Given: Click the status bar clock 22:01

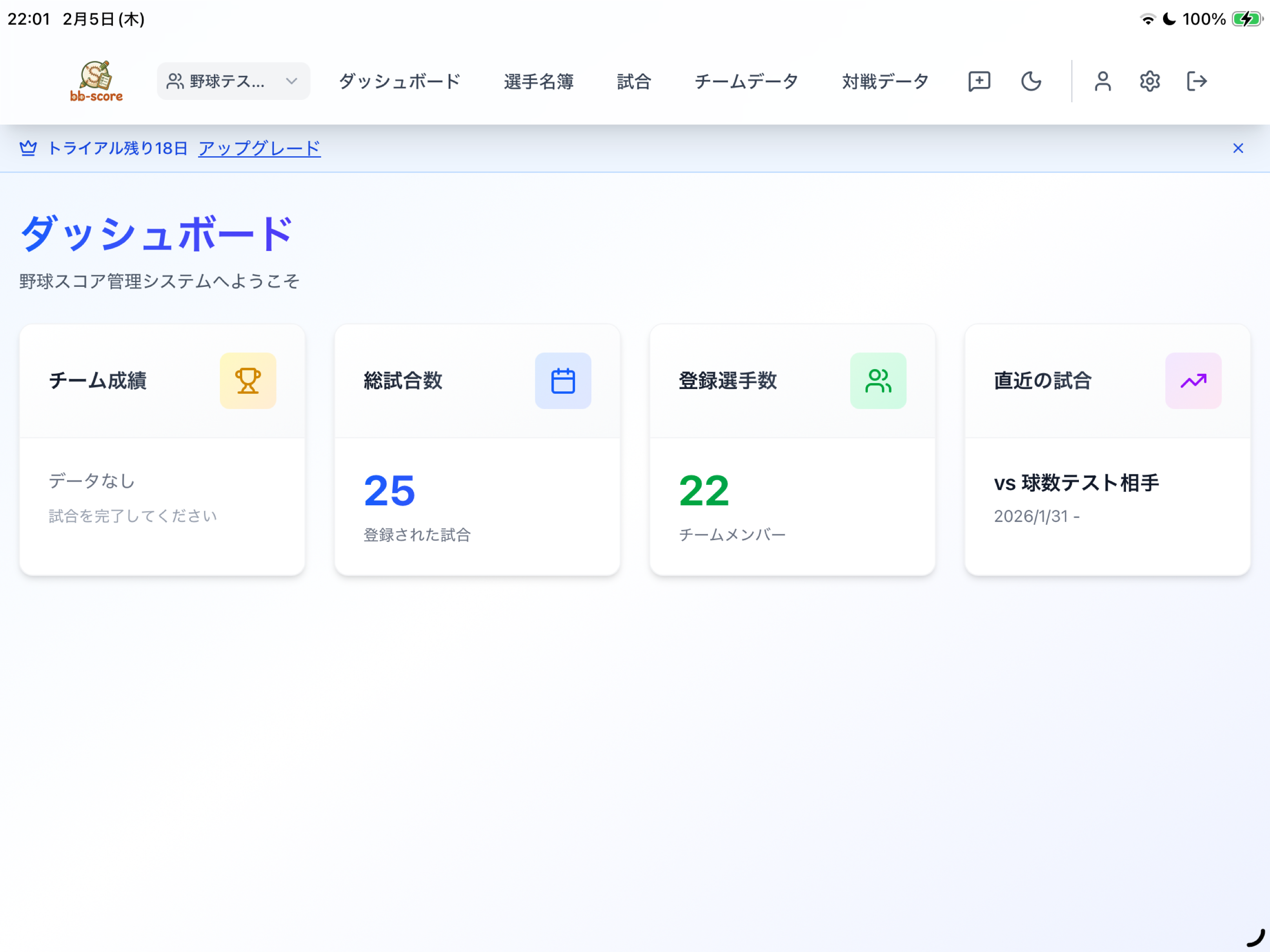Looking at the screenshot, I should coord(29,19).
